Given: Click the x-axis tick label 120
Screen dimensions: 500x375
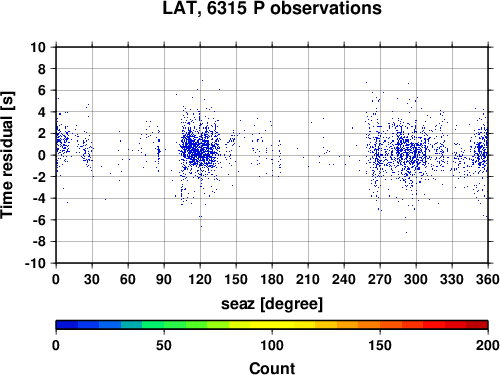Looking at the screenshot, I should [x=200, y=279].
